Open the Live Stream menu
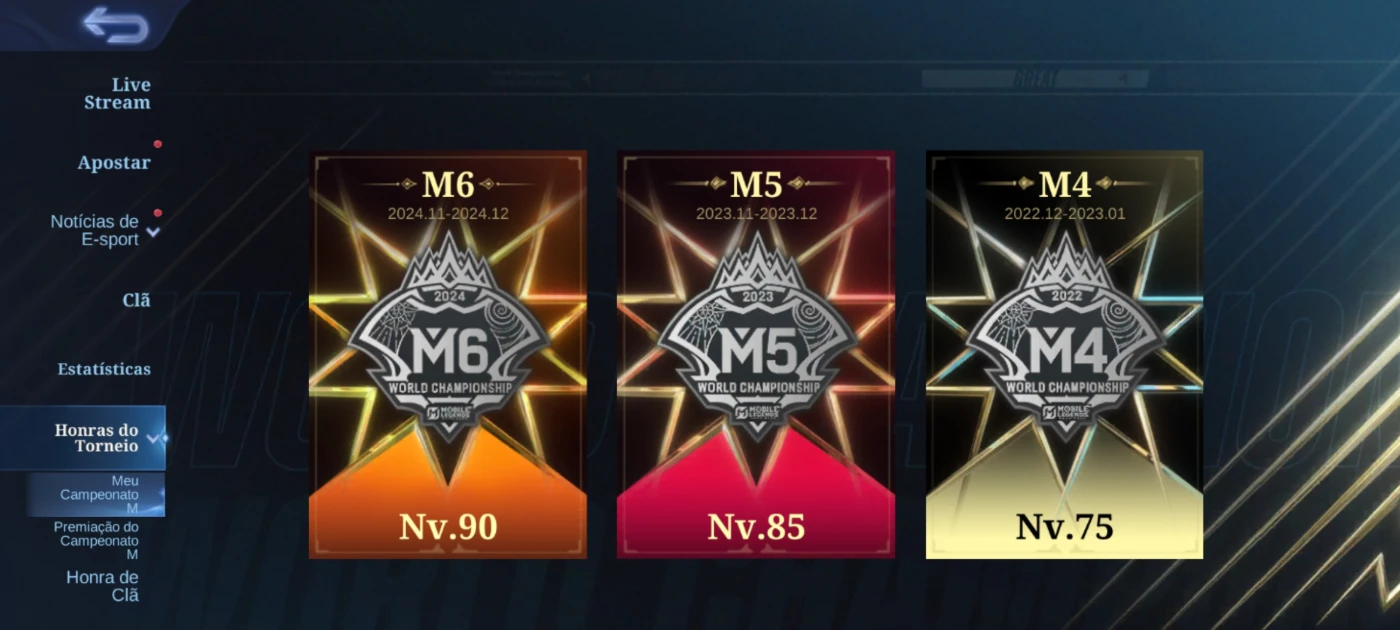 [x=117, y=93]
